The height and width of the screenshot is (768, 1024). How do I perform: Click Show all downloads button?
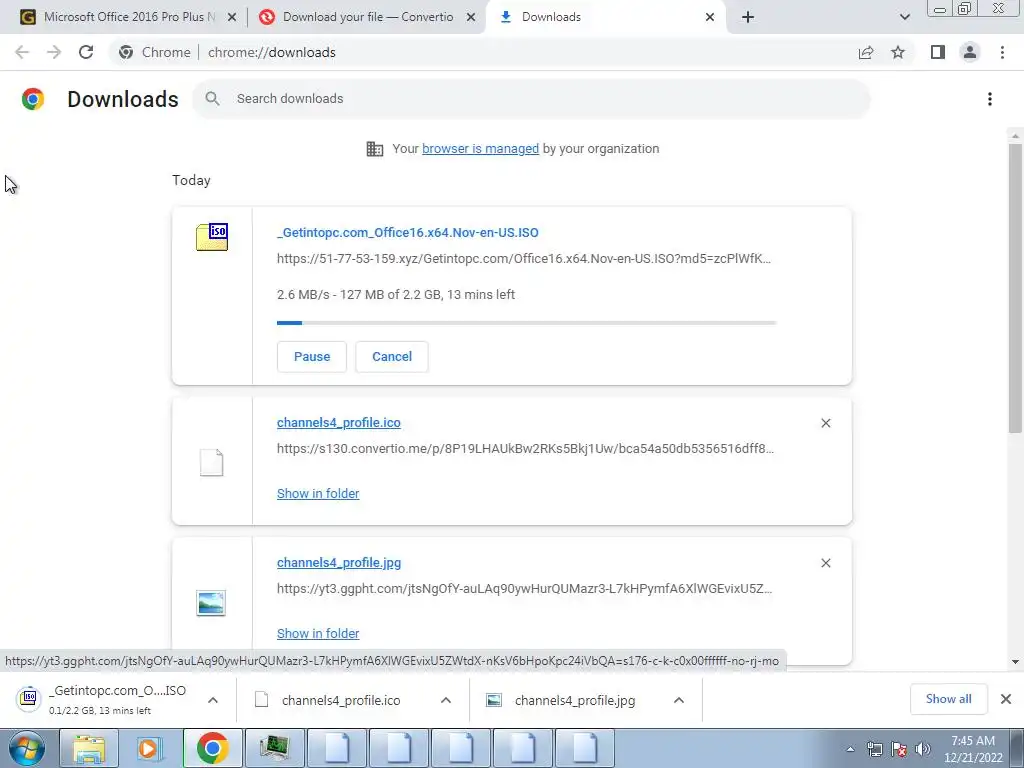pos(948,699)
